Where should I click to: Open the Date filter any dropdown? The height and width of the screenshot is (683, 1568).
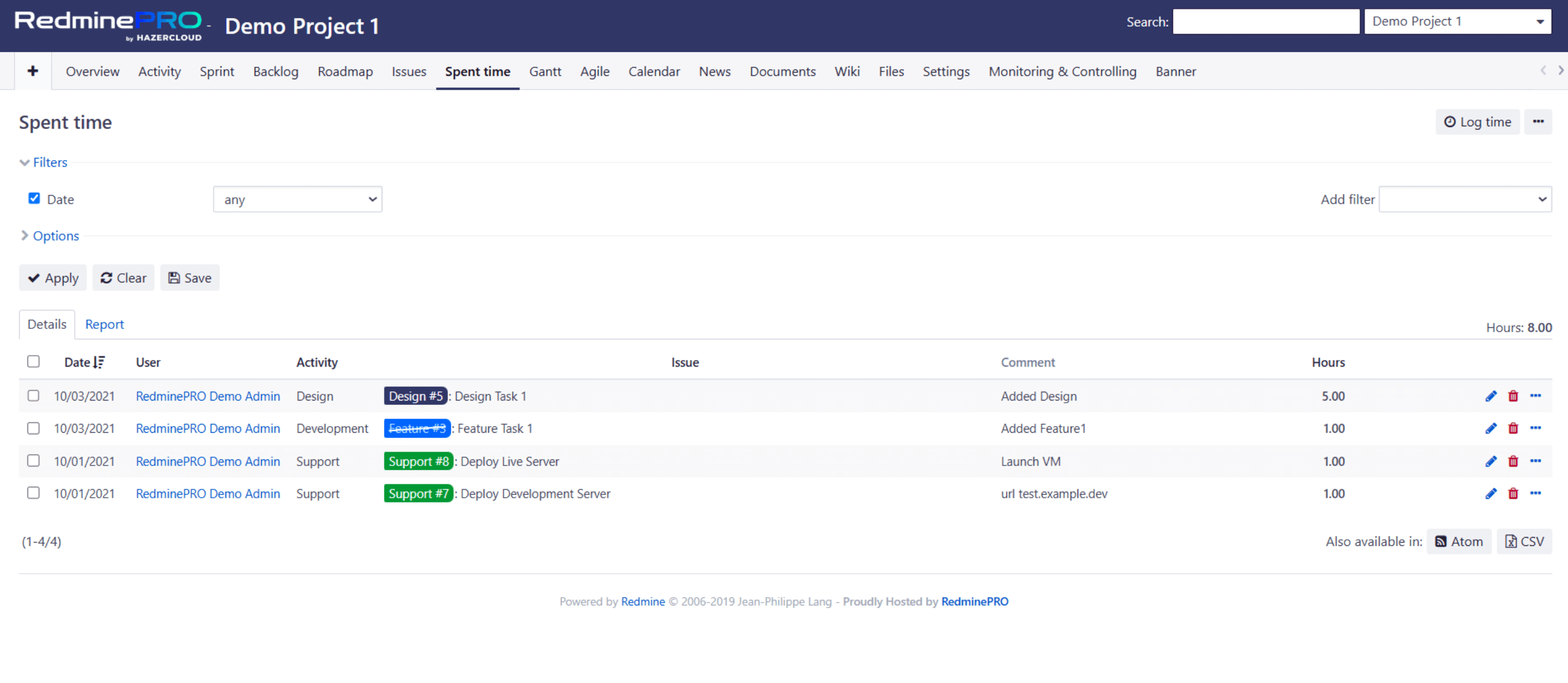click(297, 199)
